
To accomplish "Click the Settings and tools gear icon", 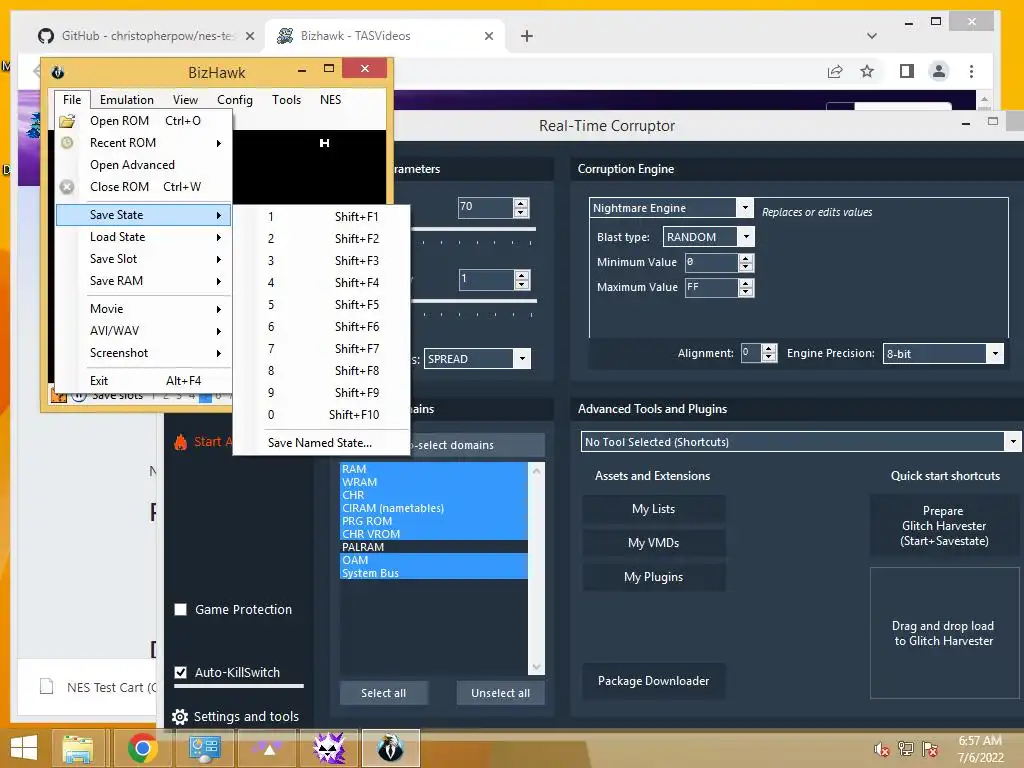I will pyautogui.click(x=180, y=717).
